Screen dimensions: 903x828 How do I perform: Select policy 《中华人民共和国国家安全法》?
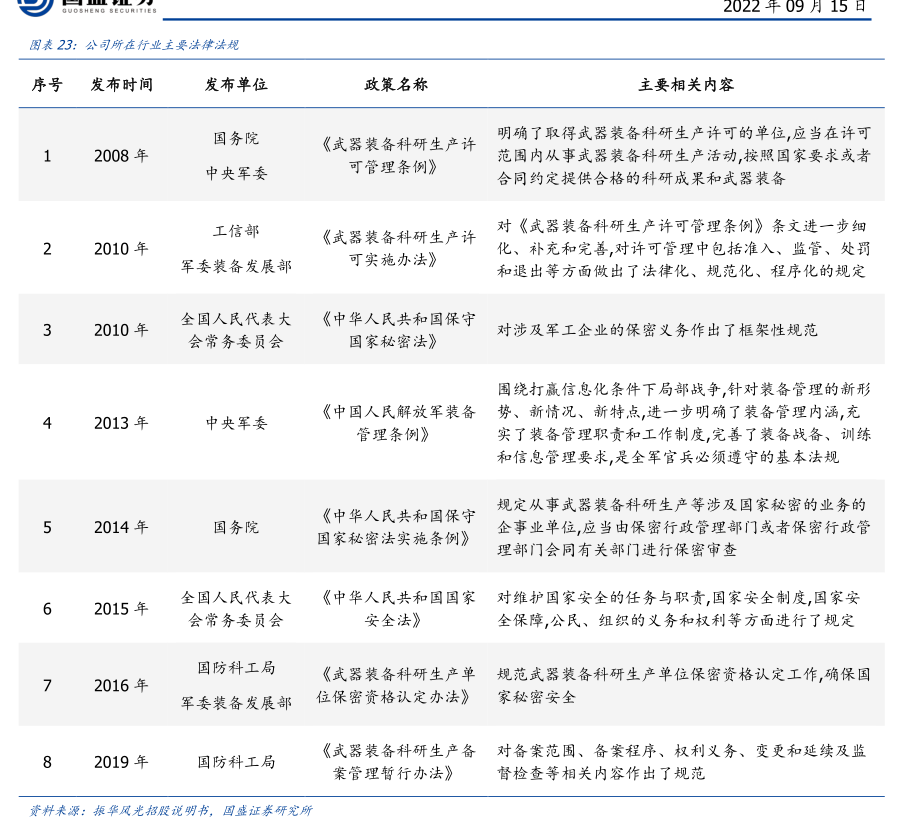pos(396,608)
